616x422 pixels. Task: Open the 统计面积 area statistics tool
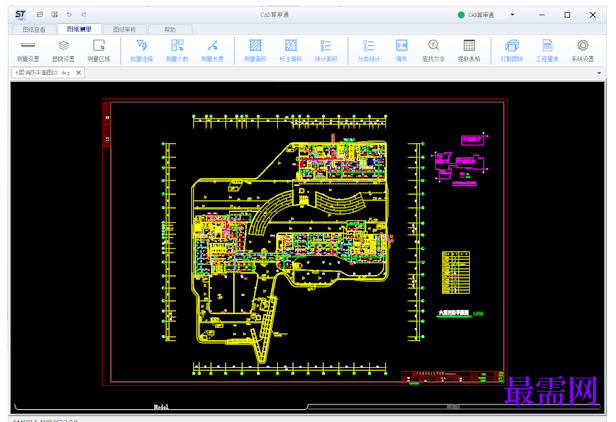coord(326,51)
